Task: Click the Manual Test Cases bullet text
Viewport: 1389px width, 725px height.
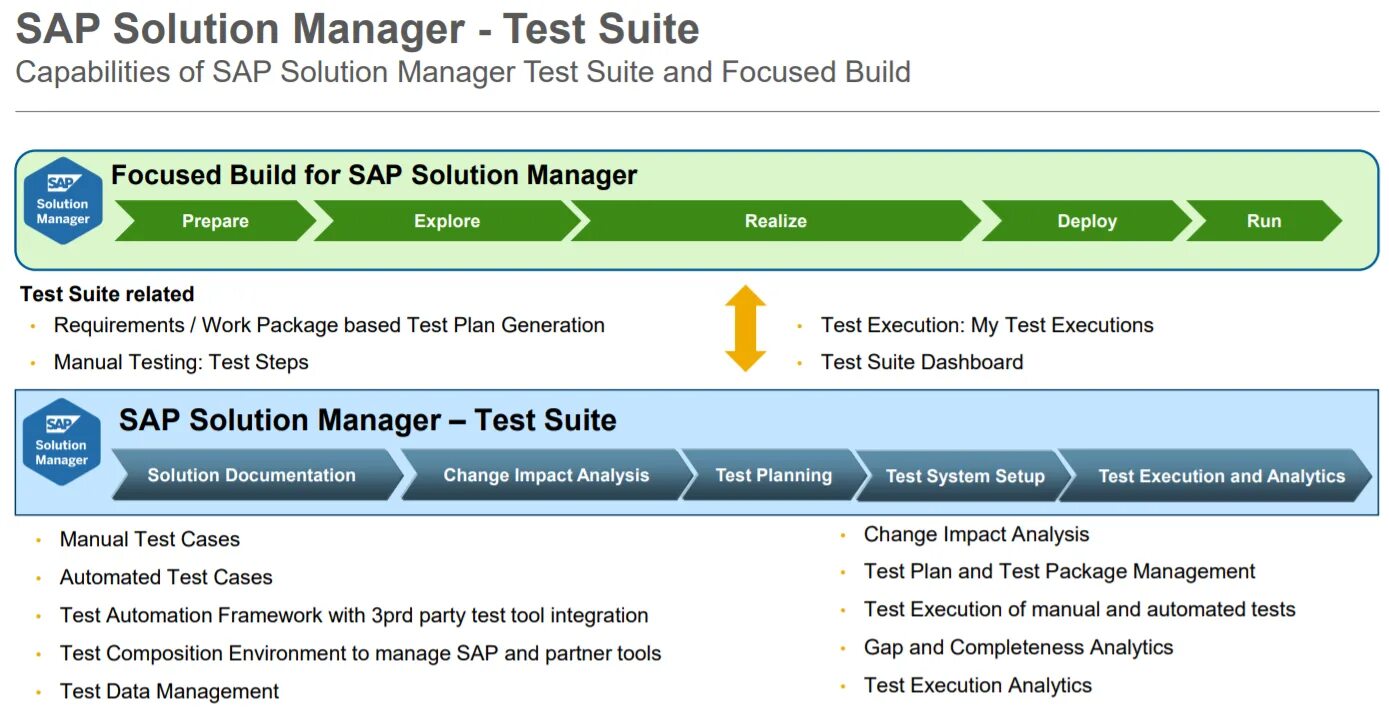Action: coord(150,540)
